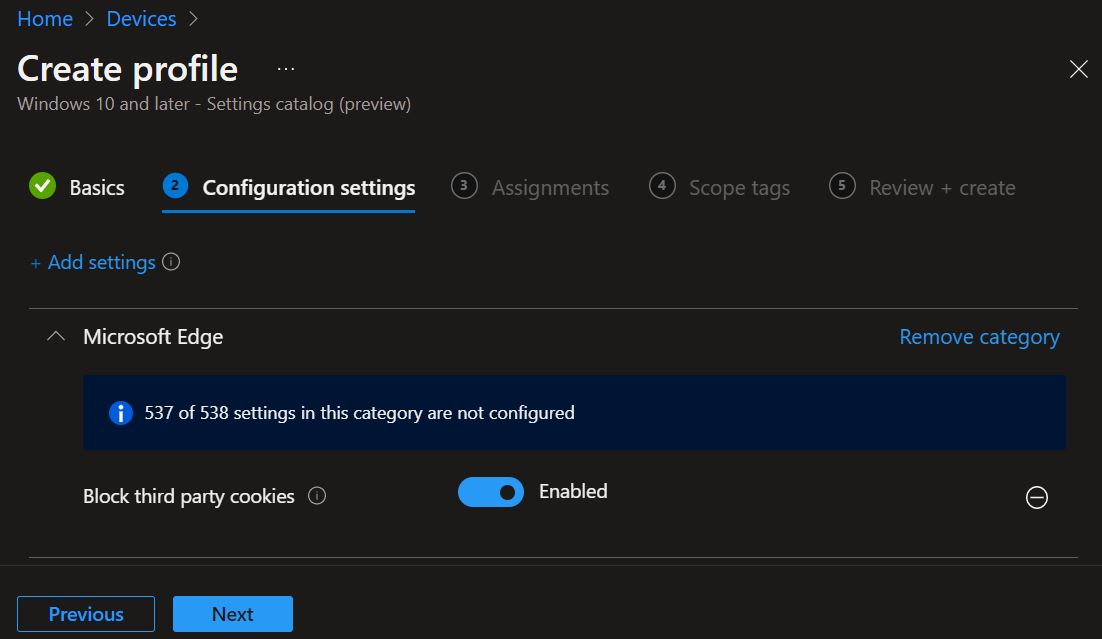Screen dimensions: 1102x639
Task: Click the step 3 circle for Assignments
Action: coord(464,187)
